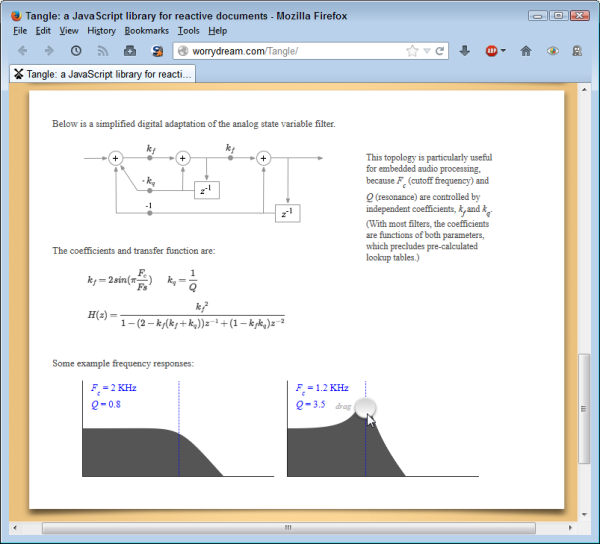Bookmark this page with star icon
This screenshot has height=544, width=600.
point(412,51)
